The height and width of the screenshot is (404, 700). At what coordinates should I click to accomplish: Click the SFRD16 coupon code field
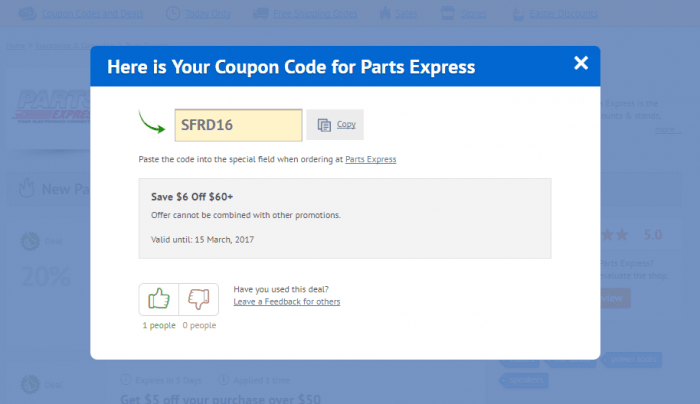point(238,125)
